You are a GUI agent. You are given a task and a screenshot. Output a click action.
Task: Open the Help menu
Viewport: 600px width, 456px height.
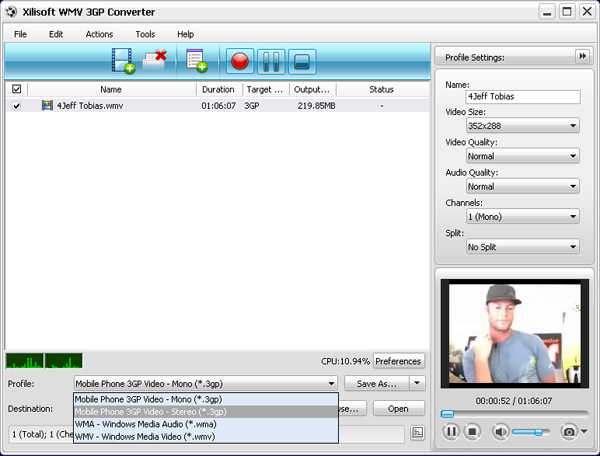186,34
